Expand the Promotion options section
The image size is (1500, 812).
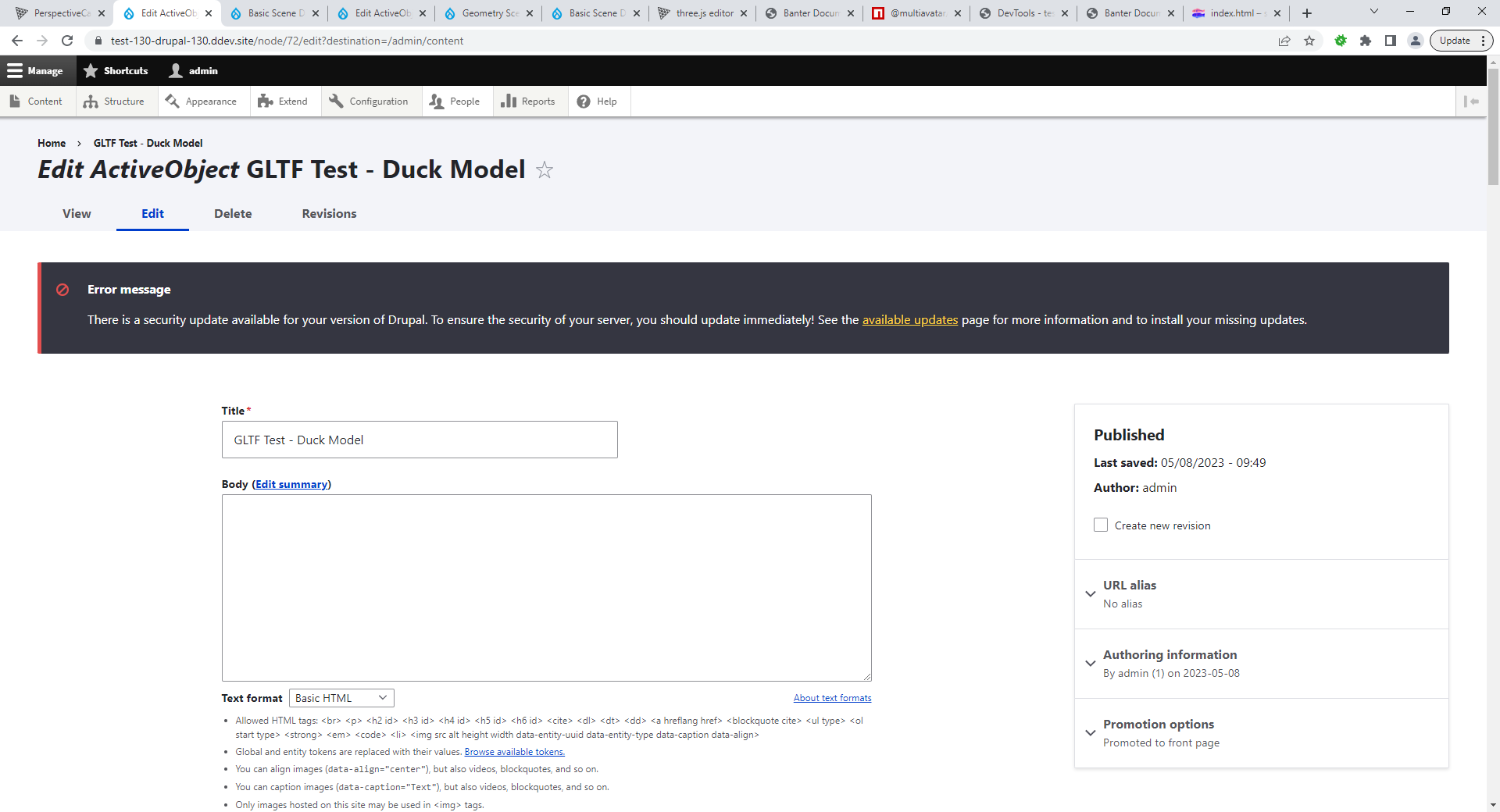pos(1158,725)
